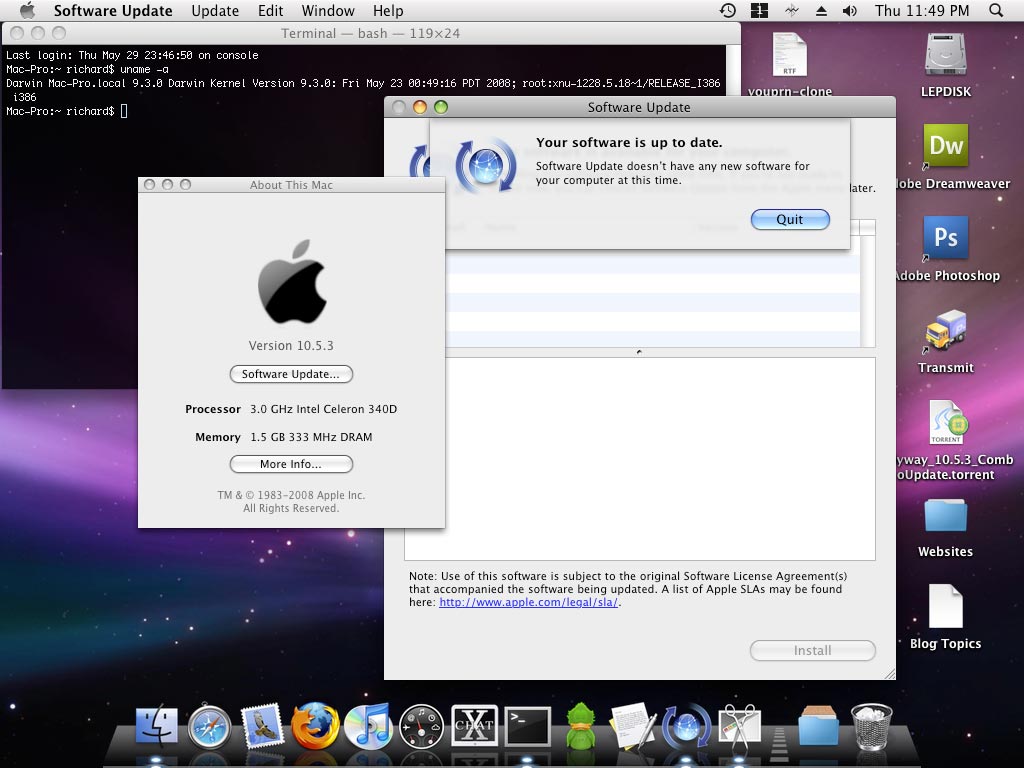Open the apple.com/legal/sla link

coord(528,602)
